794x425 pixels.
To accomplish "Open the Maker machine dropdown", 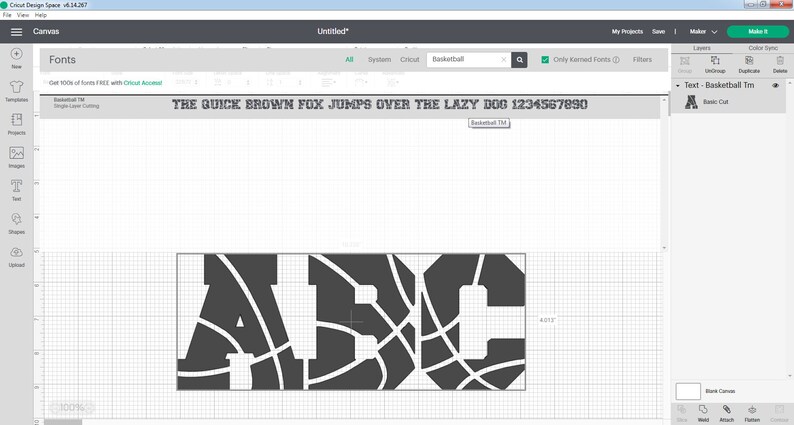I will [703, 31].
